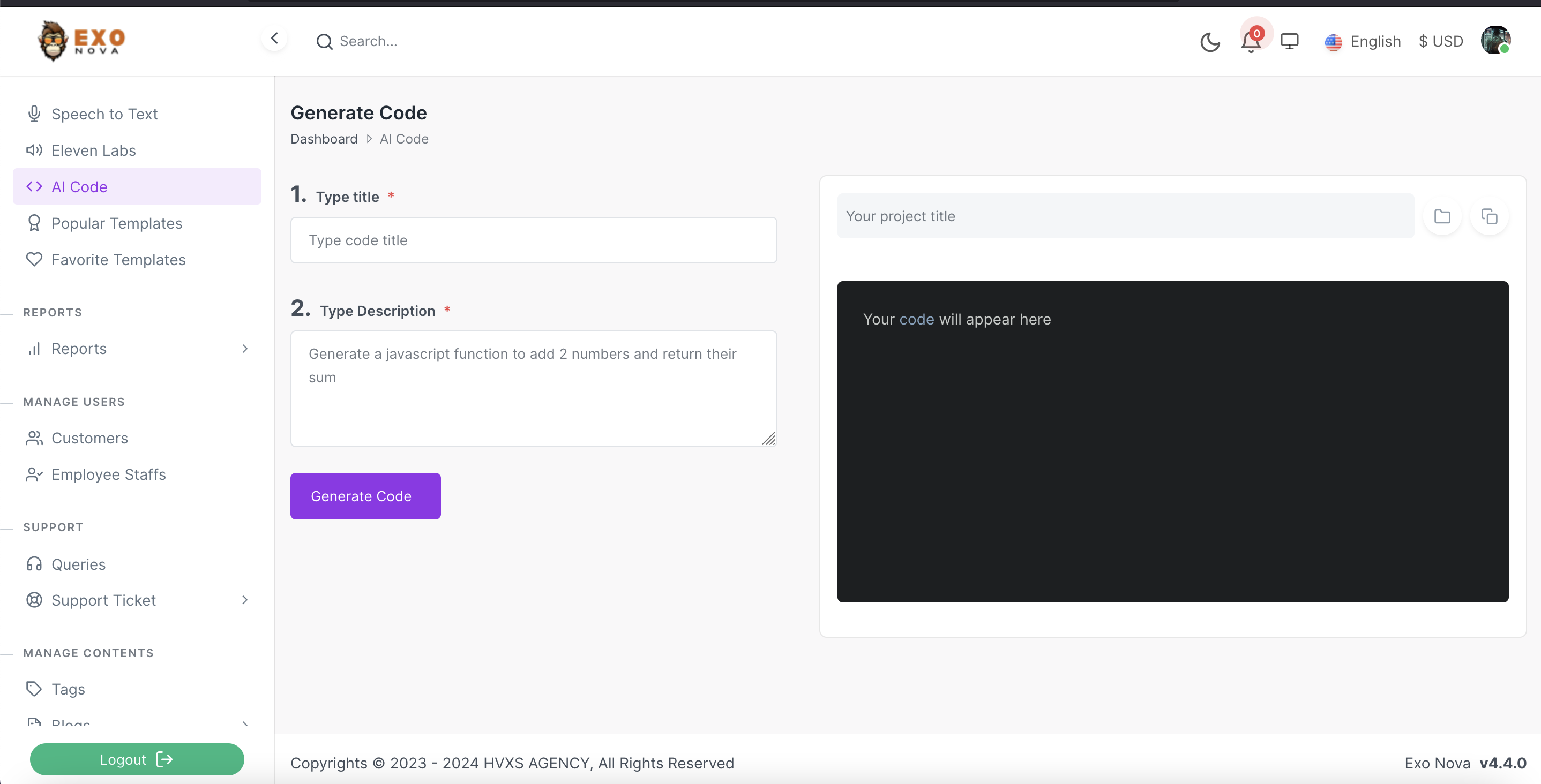Copy generated code with the copy icon
Viewport: 1541px width, 784px height.
1489,216
